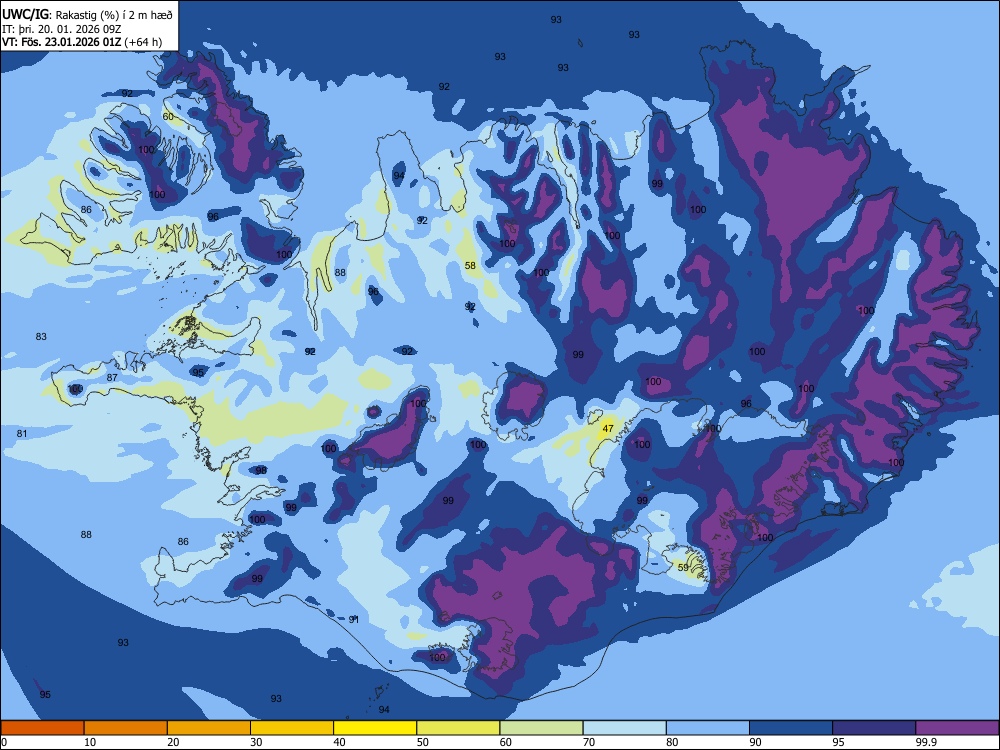Image resolution: width=1000 pixels, height=750 pixels.
Task: Click the legend tick label '99.9'
Action: coord(925,742)
